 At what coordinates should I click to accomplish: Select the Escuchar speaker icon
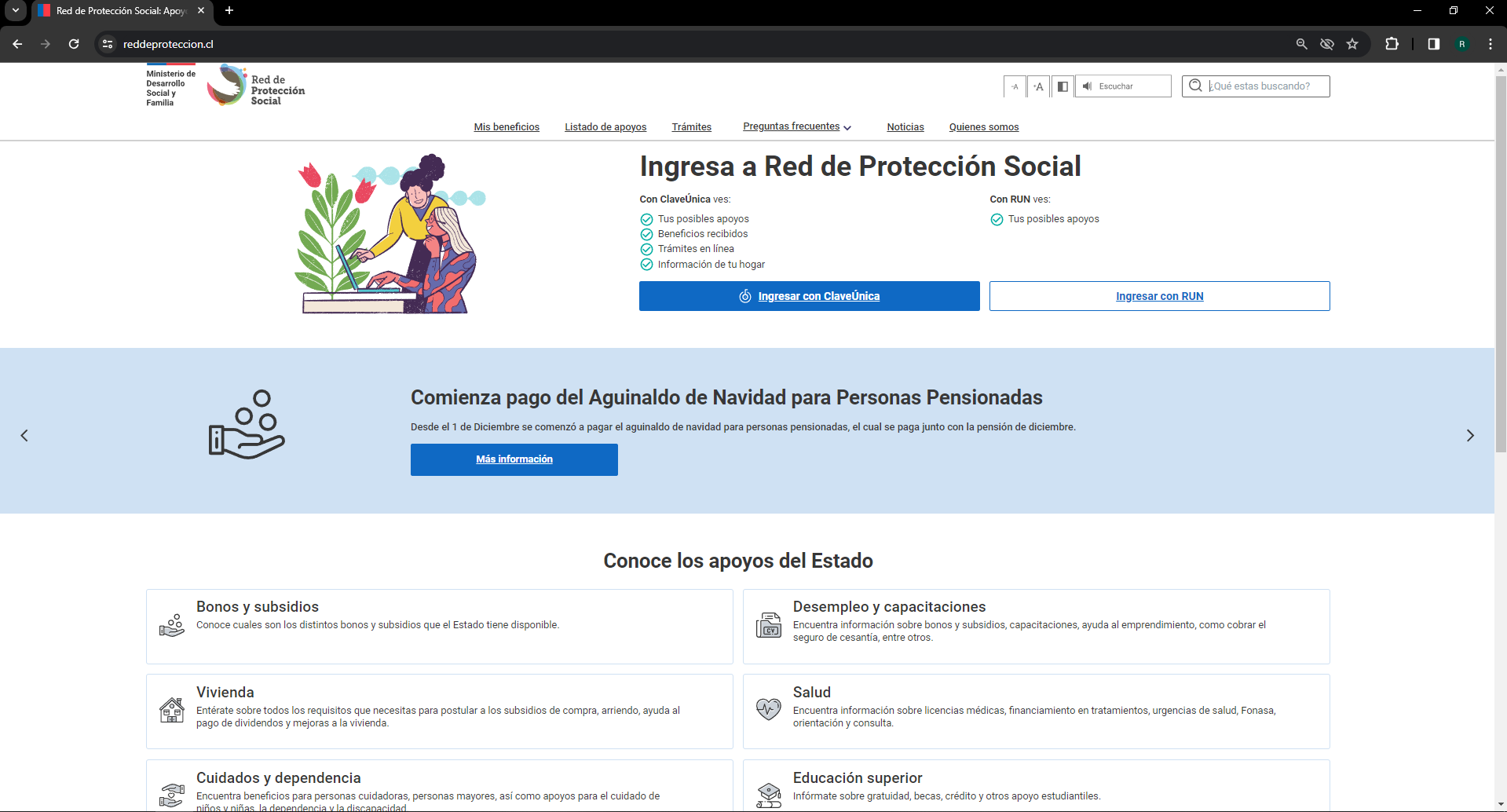(x=1087, y=86)
